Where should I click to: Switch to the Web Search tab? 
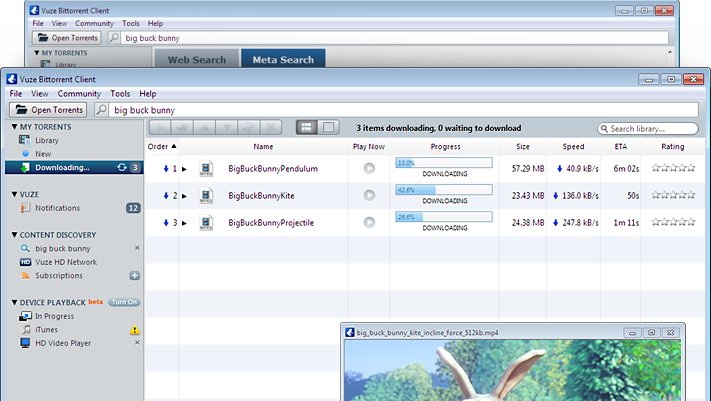(x=196, y=60)
